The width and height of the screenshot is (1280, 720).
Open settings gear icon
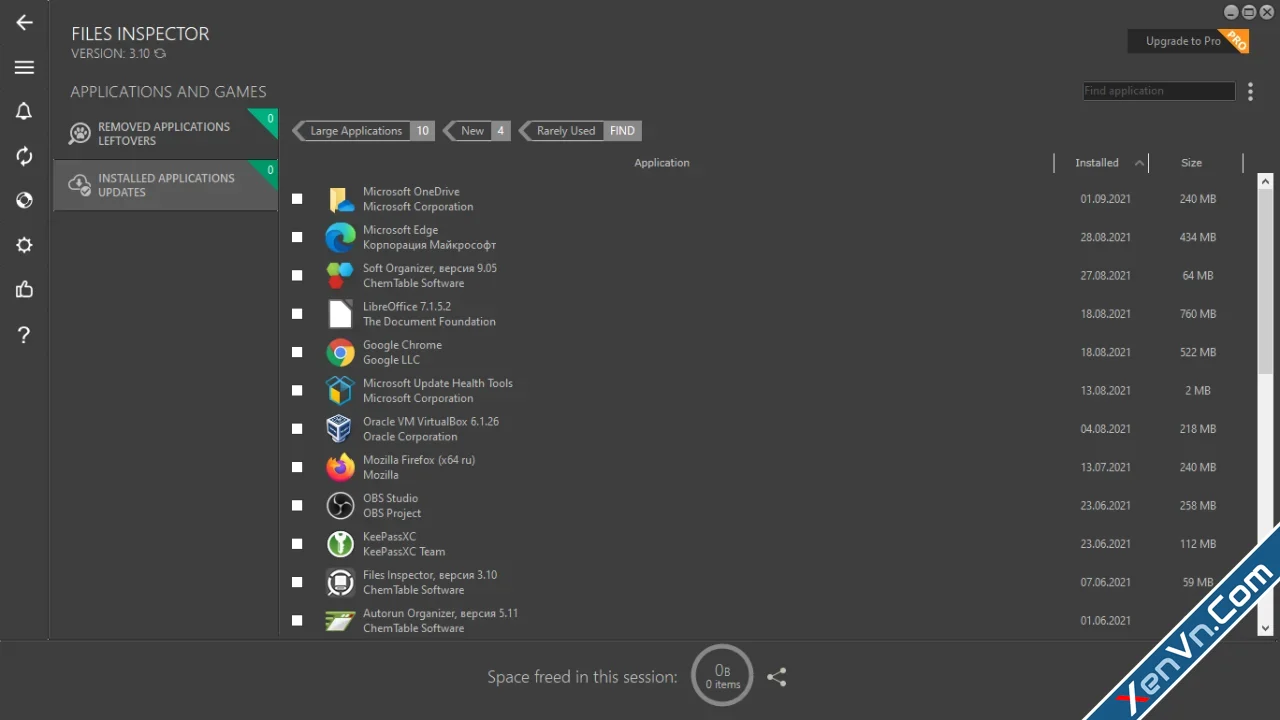click(x=24, y=245)
